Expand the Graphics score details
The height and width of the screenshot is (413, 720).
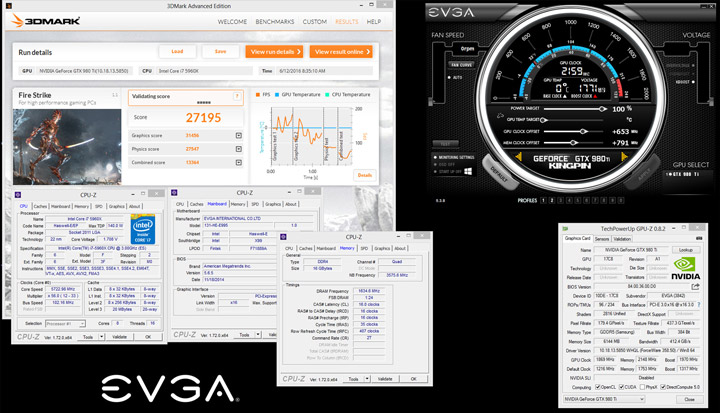tap(239, 136)
